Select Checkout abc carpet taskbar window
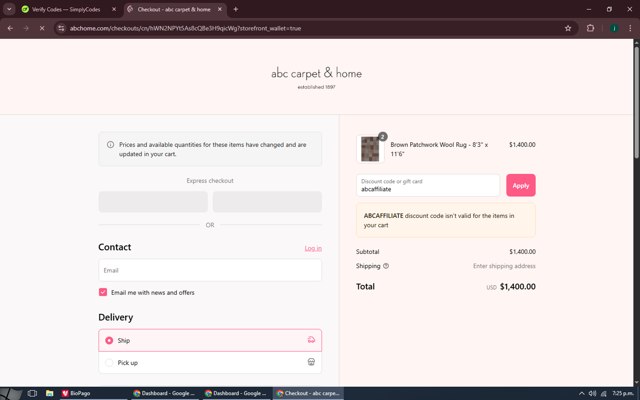This screenshot has height=400, width=640. point(308,393)
